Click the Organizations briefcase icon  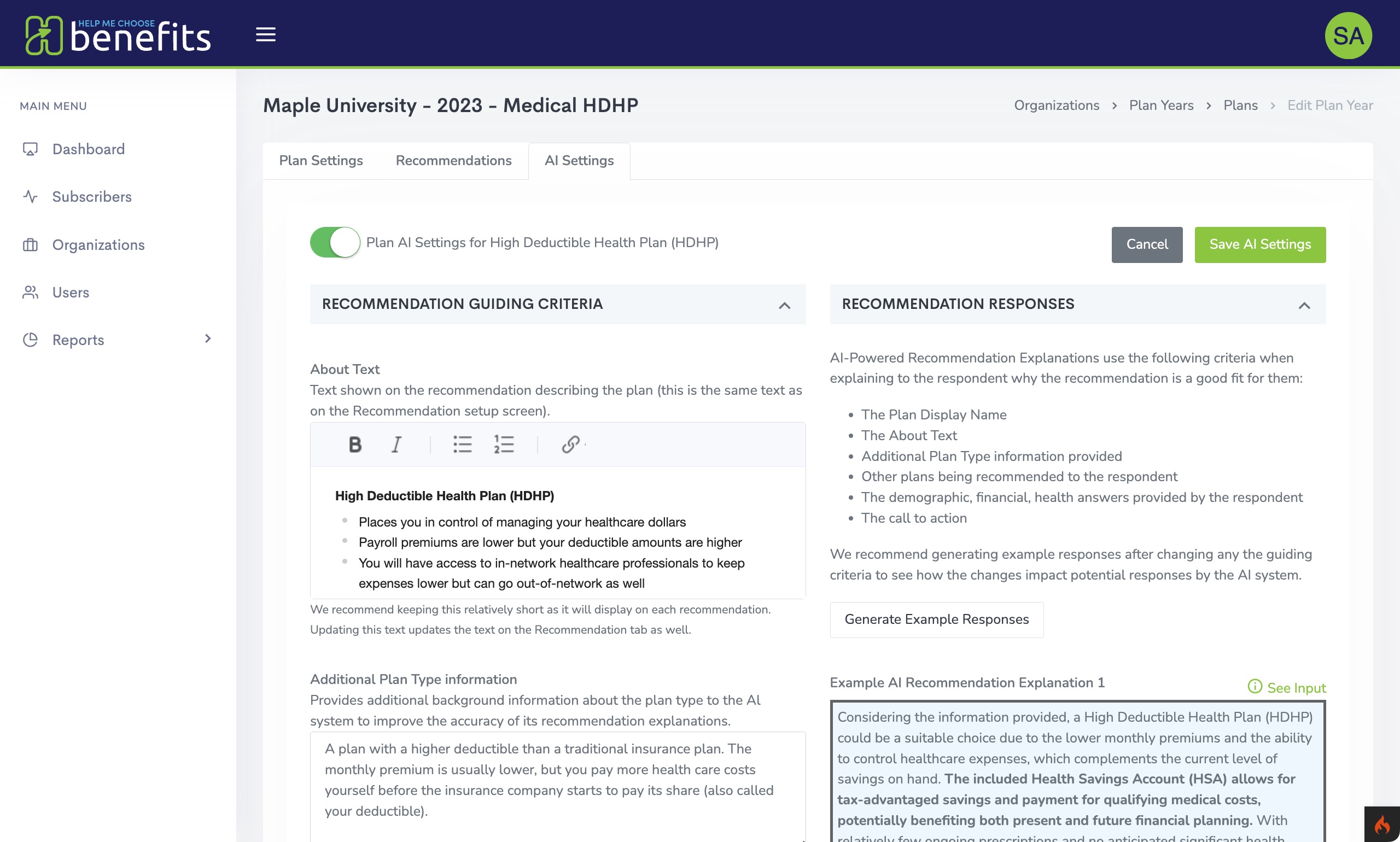pos(30,244)
